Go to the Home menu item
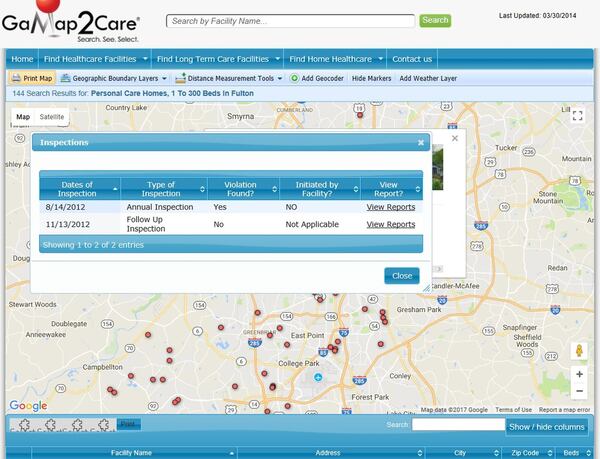The height and width of the screenshot is (459, 600). (22, 59)
